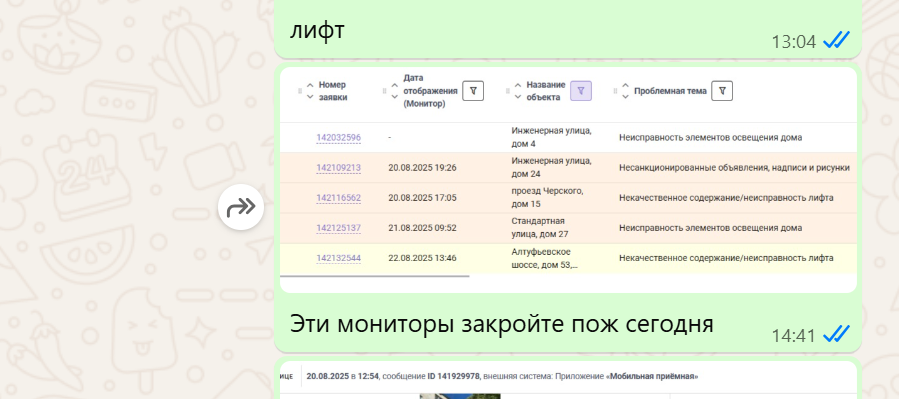The image size is (899, 399).
Task: Click address проезд Черского, дом 15
Action: (x=547, y=197)
